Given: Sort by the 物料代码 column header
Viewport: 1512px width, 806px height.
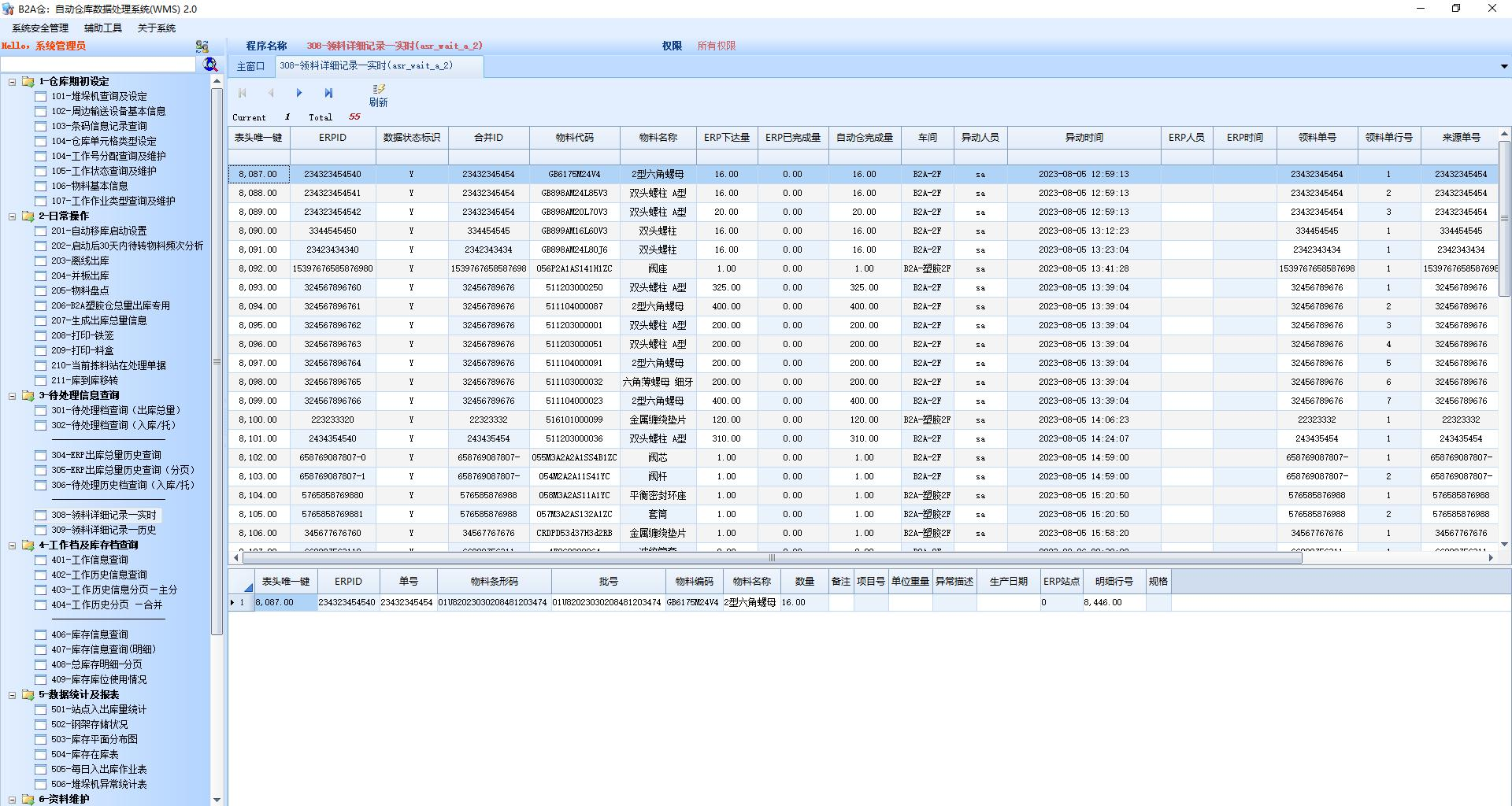Looking at the screenshot, I should click(574, 138).
